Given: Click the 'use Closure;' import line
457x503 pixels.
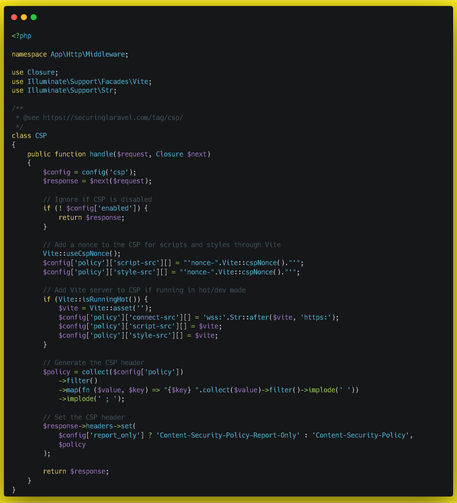Looking at the screenshot, I should pyautogui.click(x=35, y=72).
